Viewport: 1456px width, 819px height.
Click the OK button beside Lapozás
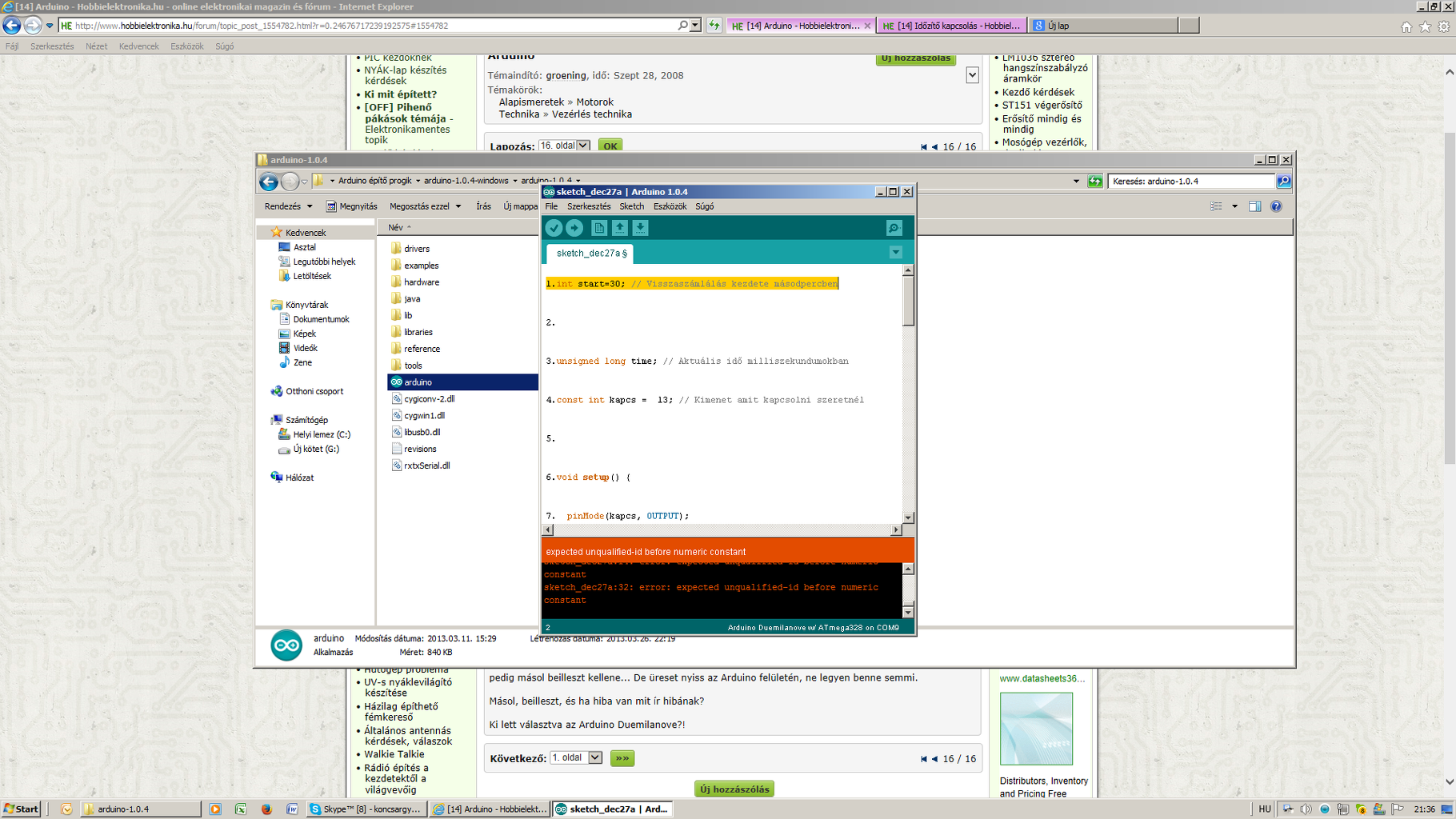[610, 146]
